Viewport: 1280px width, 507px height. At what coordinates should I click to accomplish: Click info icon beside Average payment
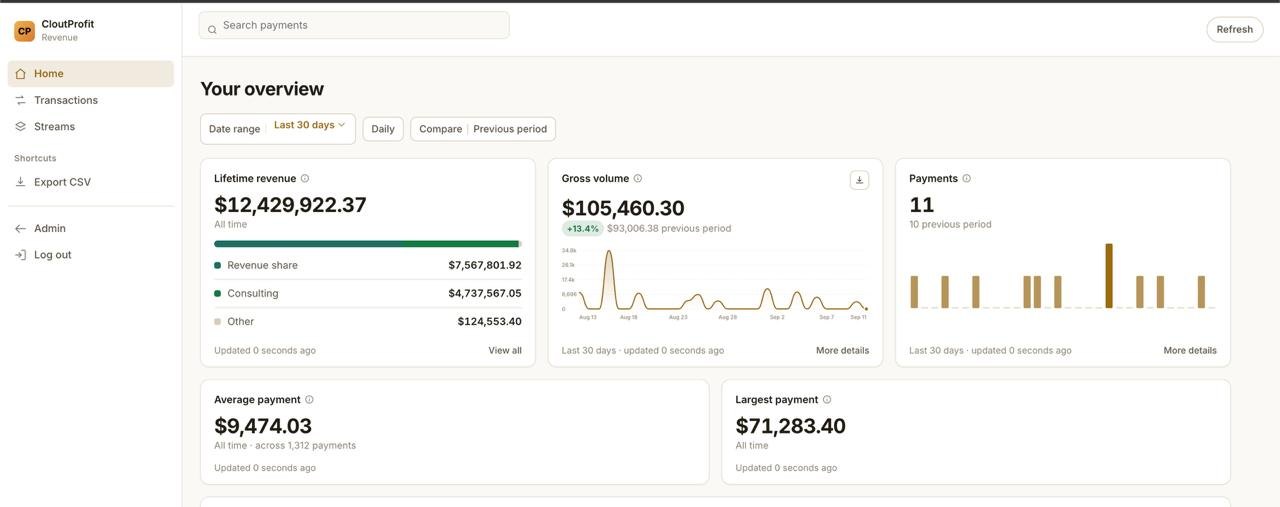(309, 400)
